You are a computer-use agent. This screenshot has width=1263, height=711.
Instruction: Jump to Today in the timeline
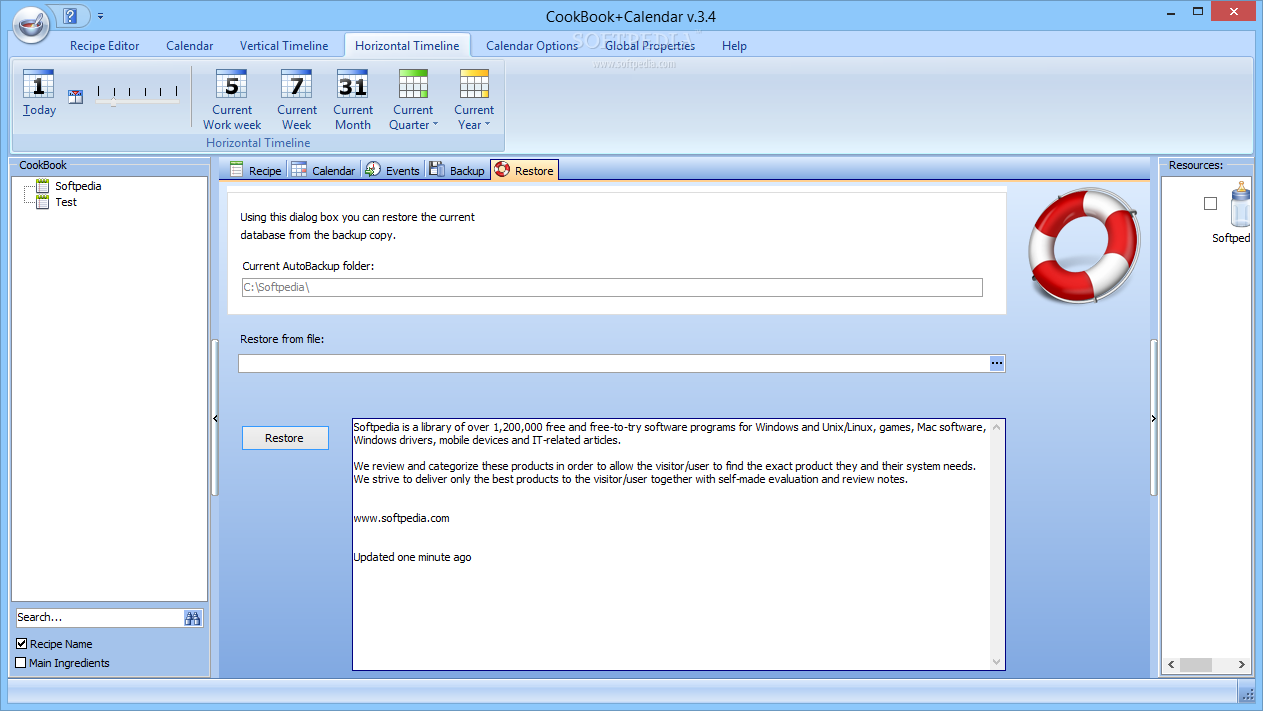[x=39, y=93]
